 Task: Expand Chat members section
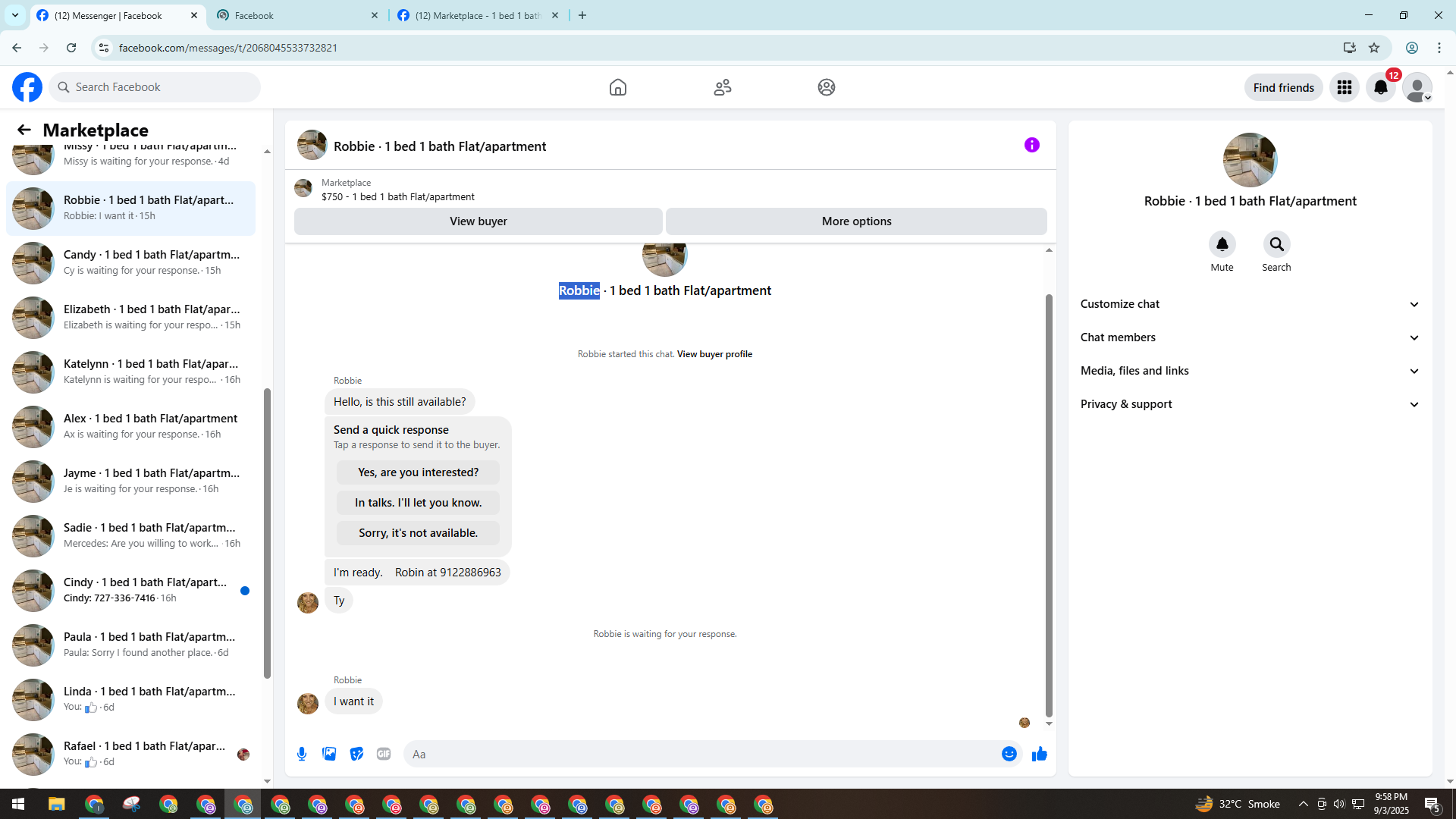(1250, 337)
